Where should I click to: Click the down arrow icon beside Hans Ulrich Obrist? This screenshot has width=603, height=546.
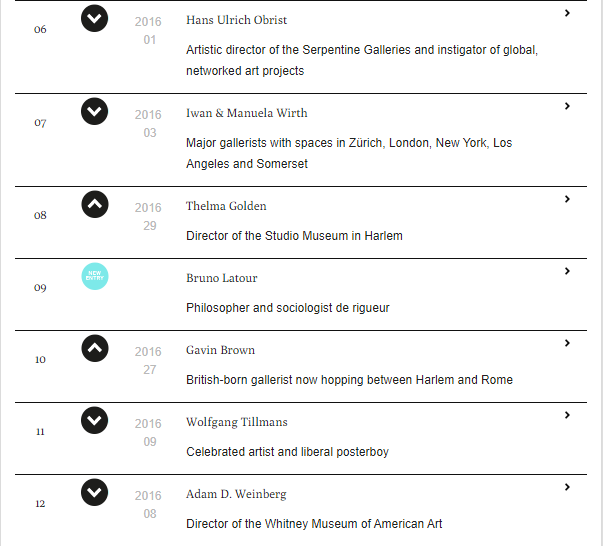point(94,18)
